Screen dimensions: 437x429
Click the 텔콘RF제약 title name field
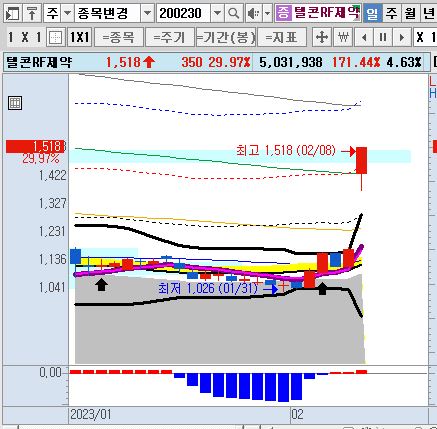pyautogui.click(x=327, y=13)
